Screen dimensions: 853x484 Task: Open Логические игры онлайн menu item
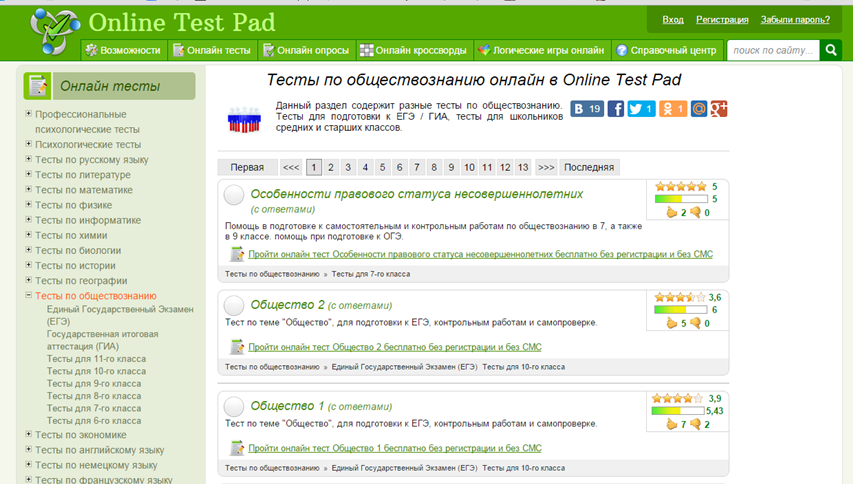[x=542, y=50]
